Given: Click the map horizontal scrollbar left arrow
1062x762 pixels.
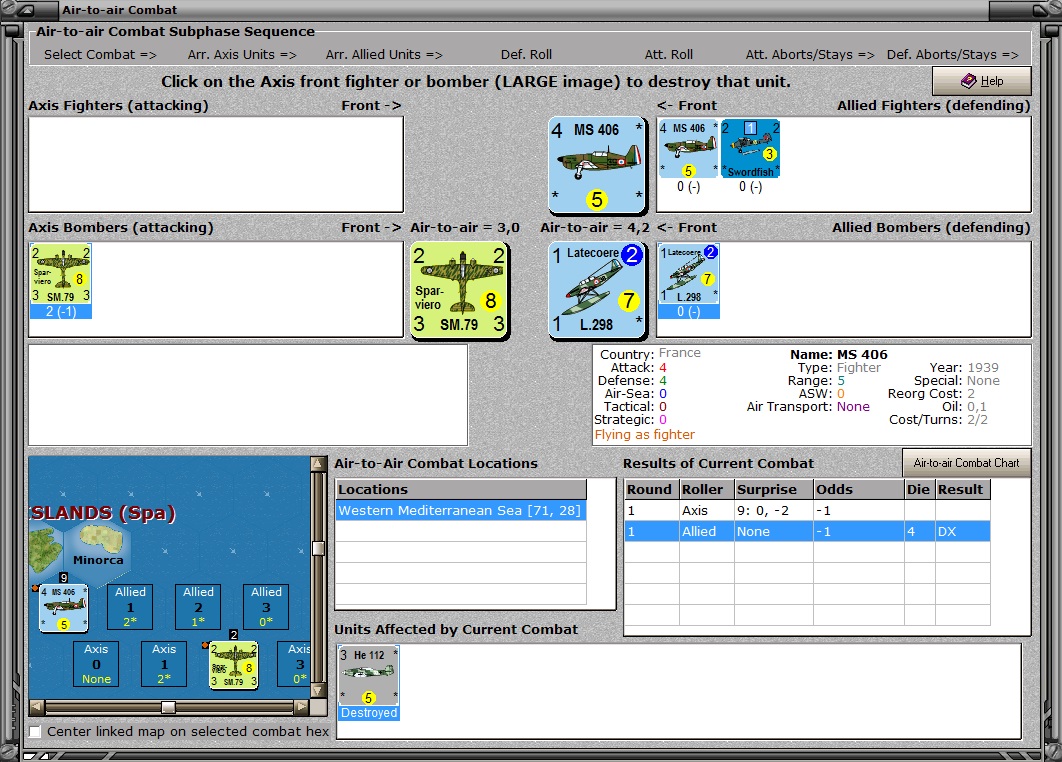Looking at the screenshot, I should coord(37,707).
